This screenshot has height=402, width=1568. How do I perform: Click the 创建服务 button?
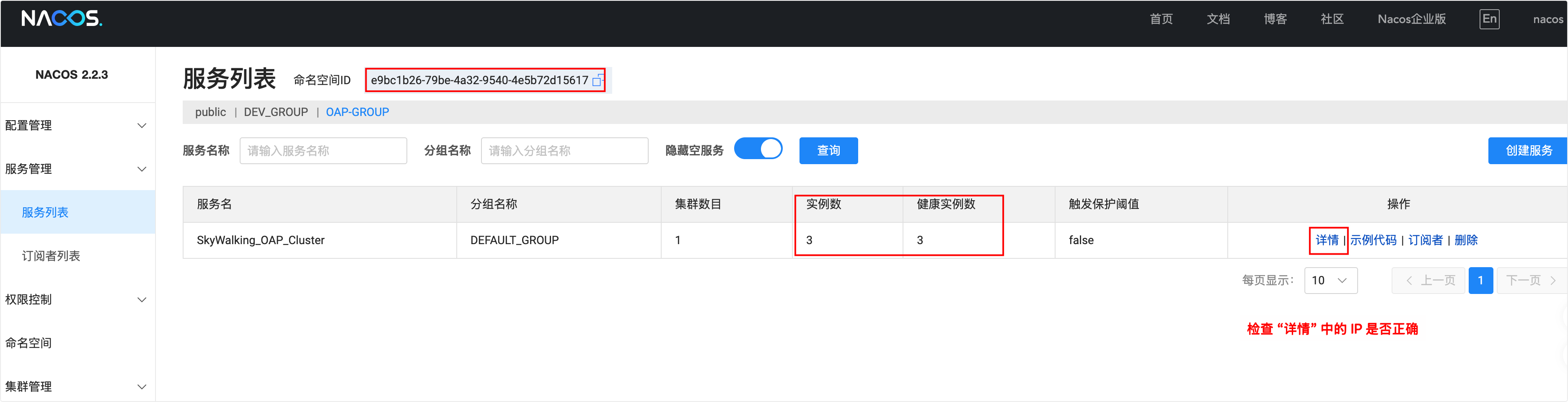[x=1528, y=150]
